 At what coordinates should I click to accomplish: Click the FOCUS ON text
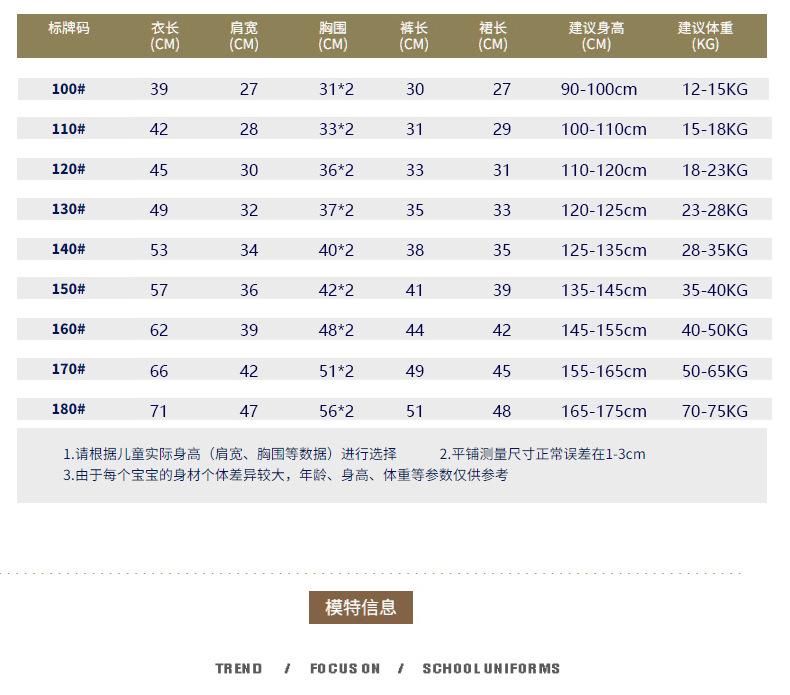tap(345, 668)
